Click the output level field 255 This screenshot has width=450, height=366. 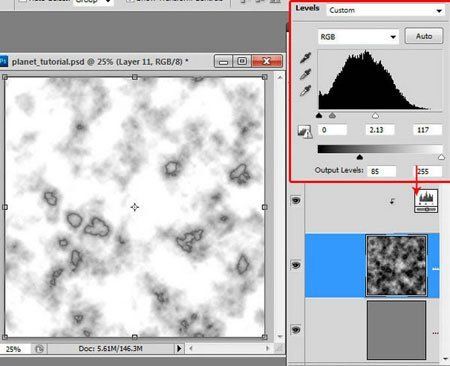(x=428, y=171)
